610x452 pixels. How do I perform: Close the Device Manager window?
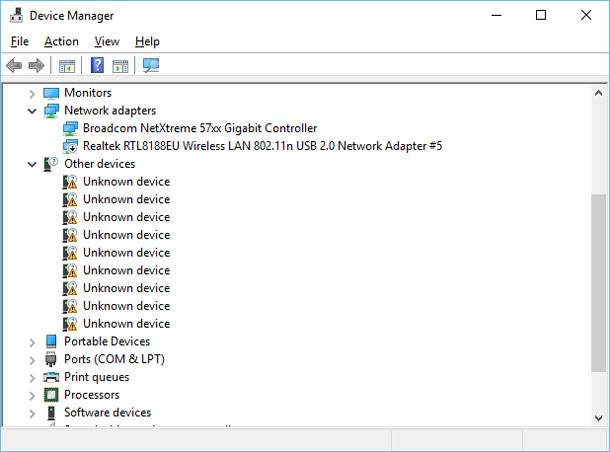pos(586,16)
